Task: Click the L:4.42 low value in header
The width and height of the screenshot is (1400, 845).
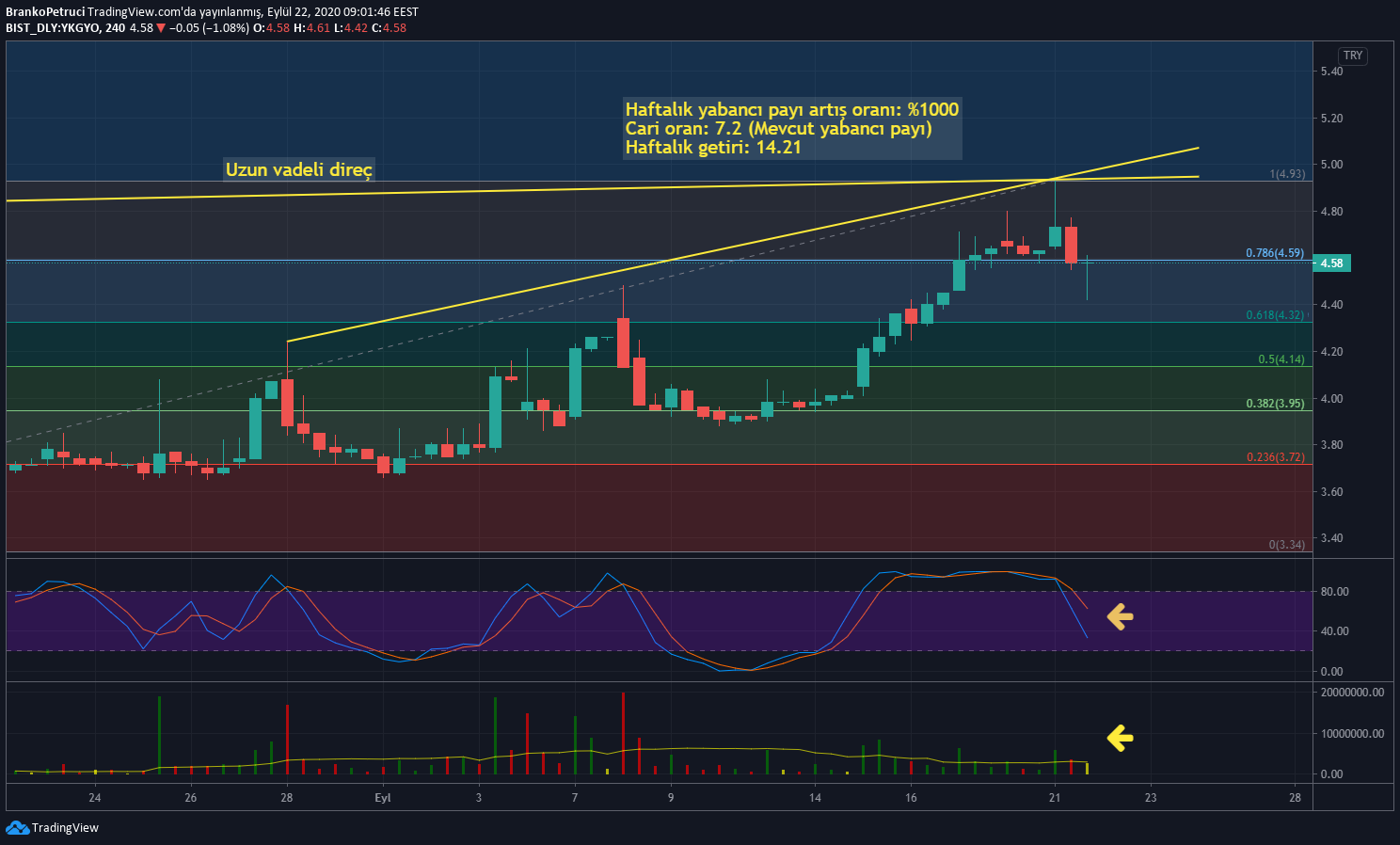Action: point(351,28)
